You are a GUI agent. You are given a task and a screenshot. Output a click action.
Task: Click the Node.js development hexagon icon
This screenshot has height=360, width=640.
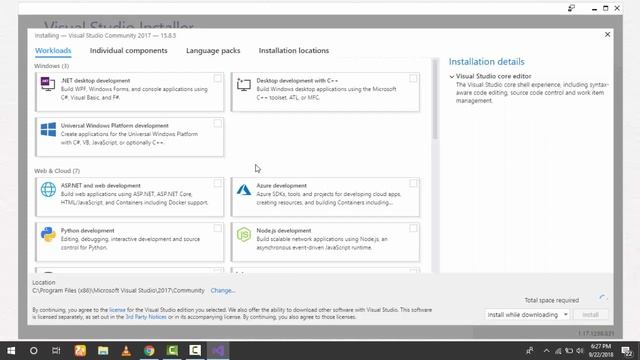coord(244,235)
